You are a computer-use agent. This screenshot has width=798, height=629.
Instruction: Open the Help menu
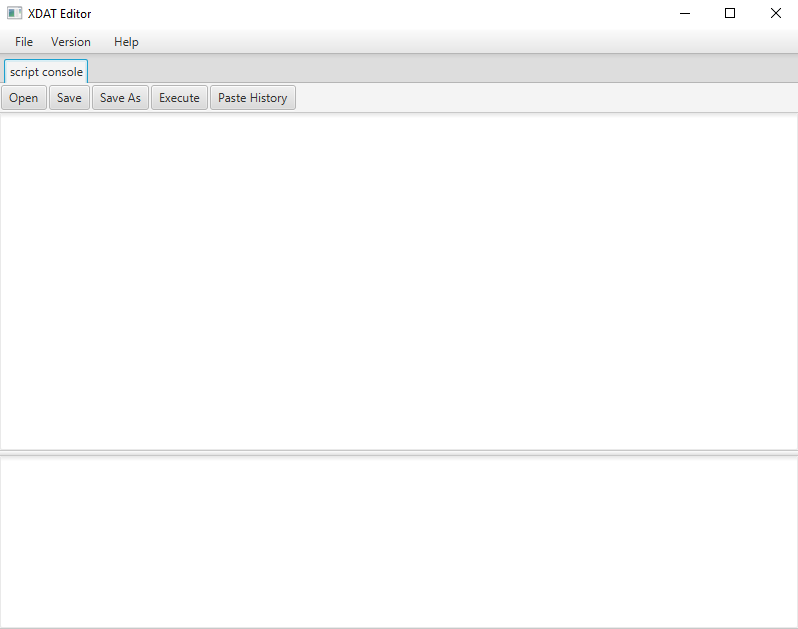[126, 42]
